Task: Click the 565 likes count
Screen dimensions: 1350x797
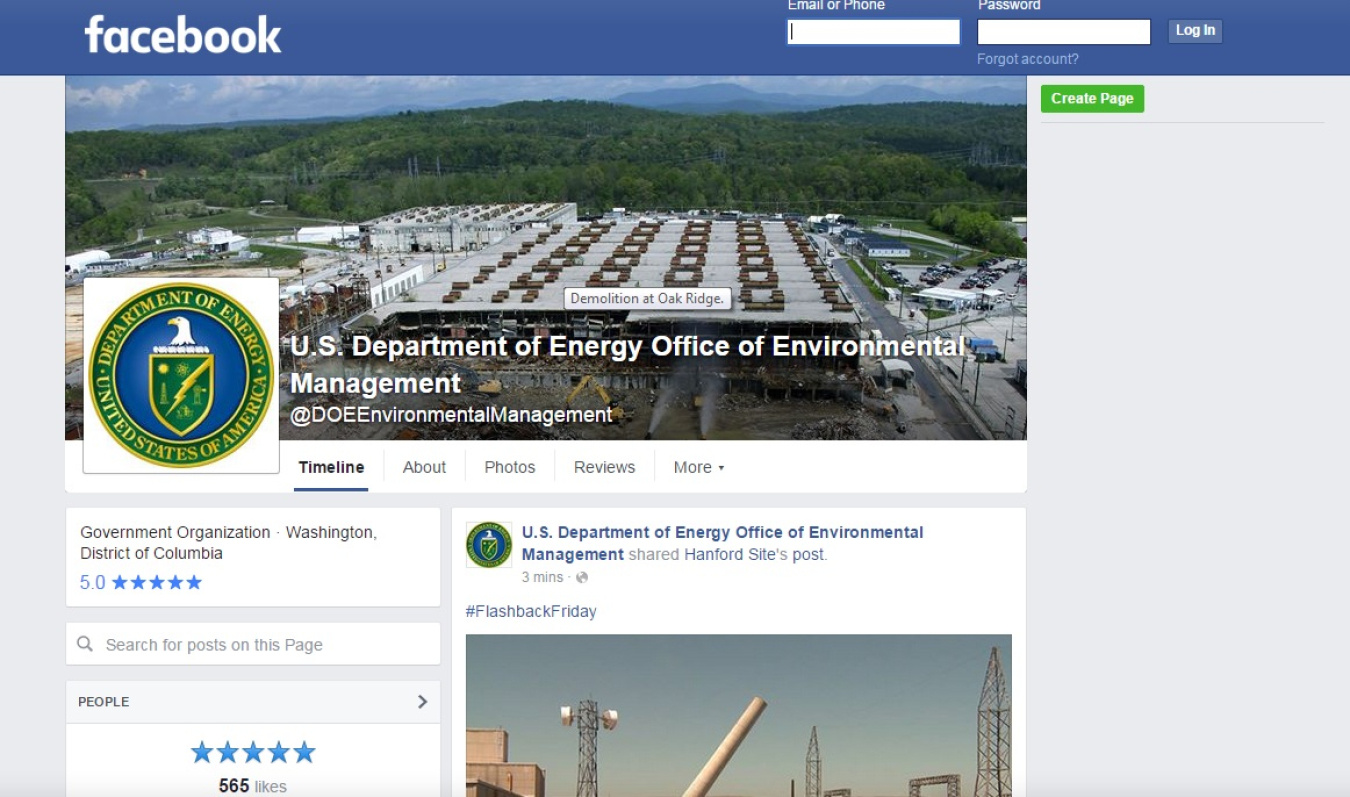Action: click(253, 786)
